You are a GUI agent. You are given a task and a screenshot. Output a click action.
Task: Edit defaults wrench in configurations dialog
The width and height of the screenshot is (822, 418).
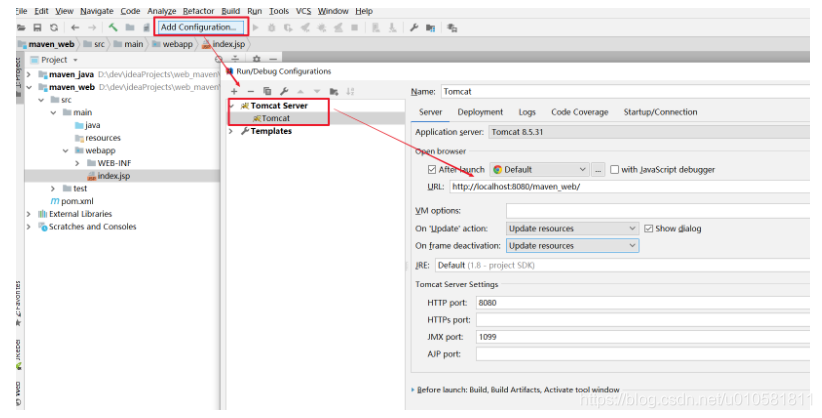click(284, 91)
